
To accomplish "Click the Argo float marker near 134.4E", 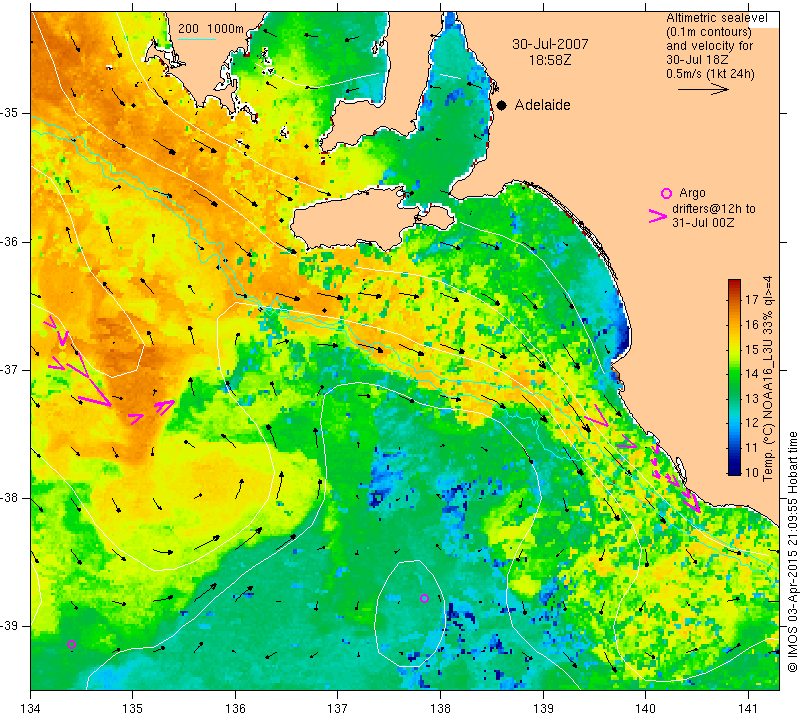I will (x=71, y=644).
